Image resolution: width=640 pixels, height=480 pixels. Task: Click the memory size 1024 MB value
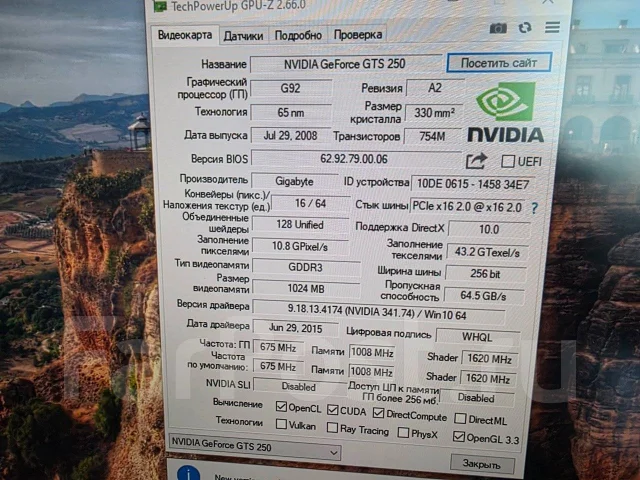[x=306, y=289]
